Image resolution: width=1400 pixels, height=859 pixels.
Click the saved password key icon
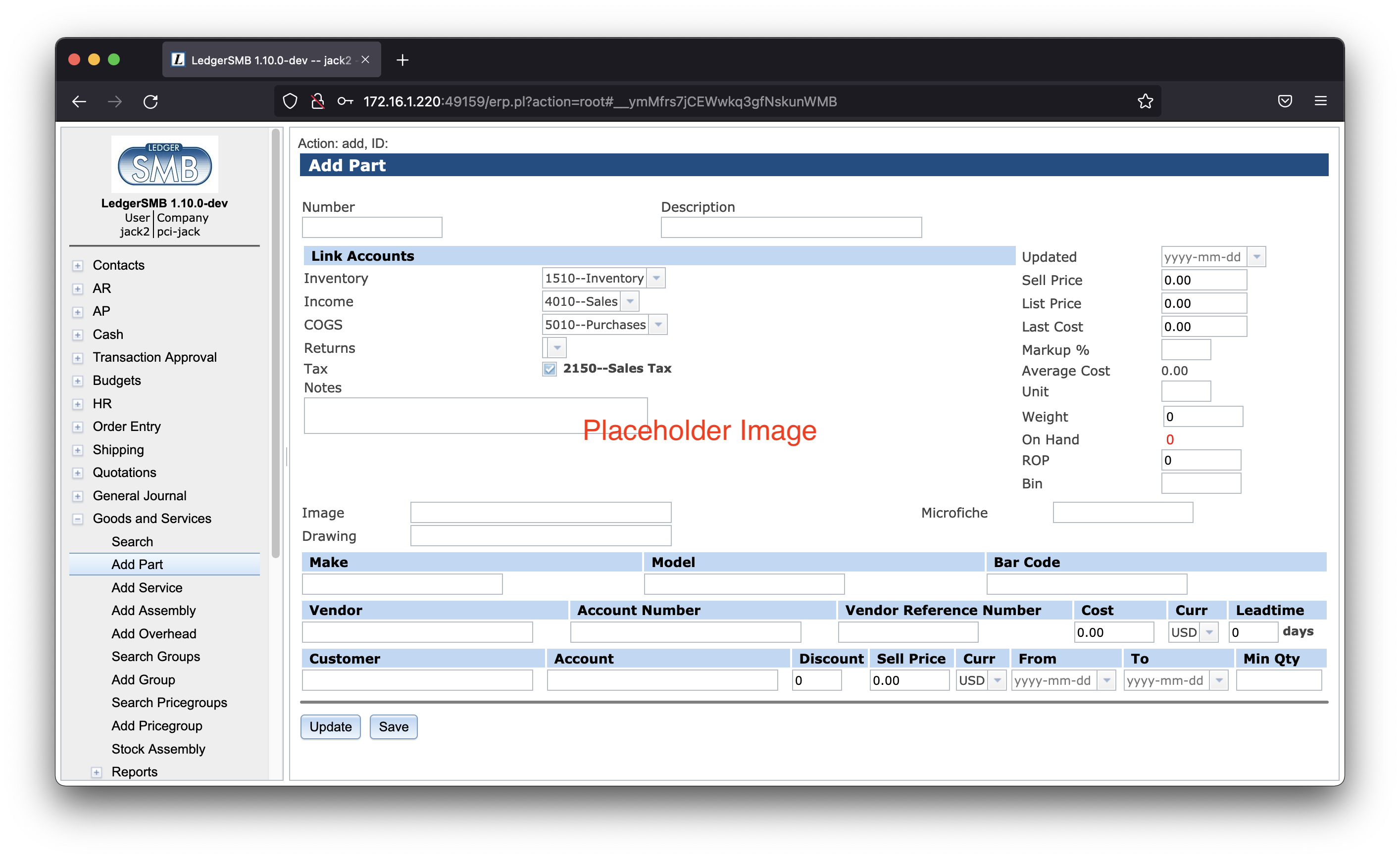pyautogui.click(x=345, y=102)
